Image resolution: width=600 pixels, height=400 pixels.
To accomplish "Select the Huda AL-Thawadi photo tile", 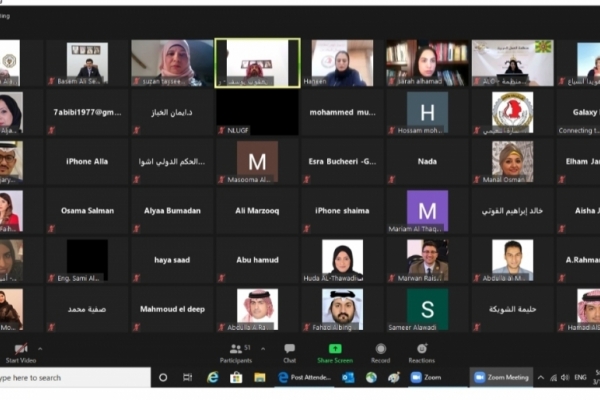I will tap(342, 260).
